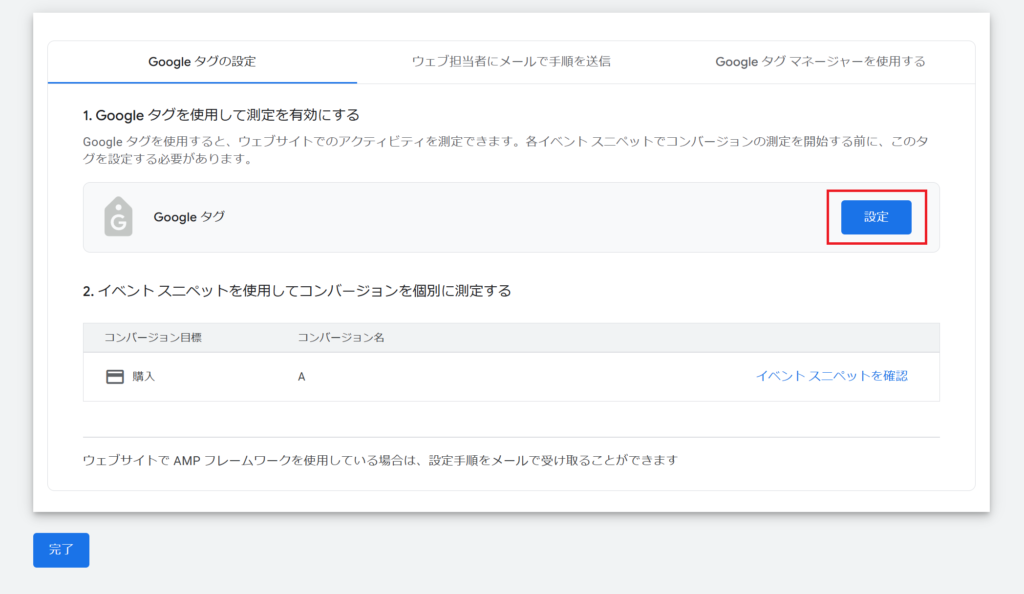The height and width of the screenshot is (594, 1024).
Task: Click conversion name A in the table
Action: click(x=301, y=377)
